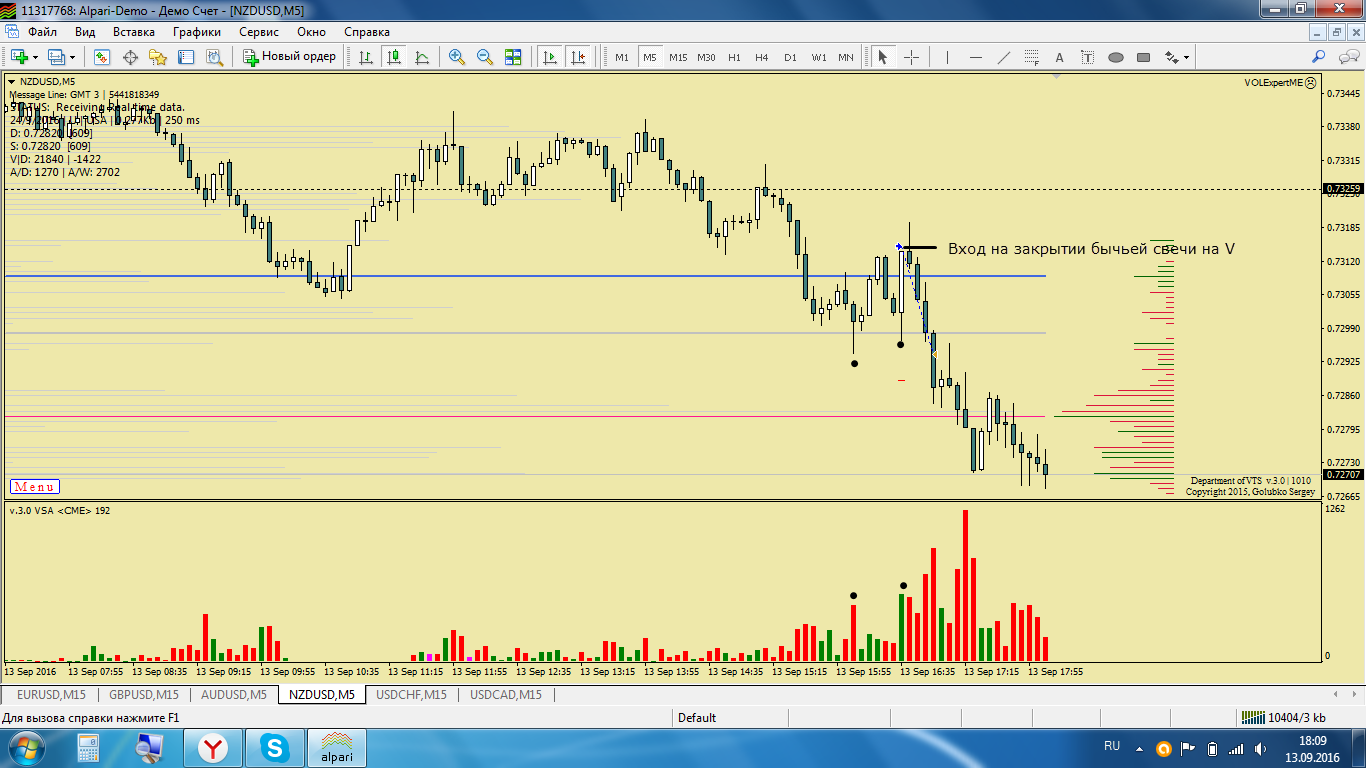Open the Windows Start button
The image size is (1366, 768).
tap(25, 748)
